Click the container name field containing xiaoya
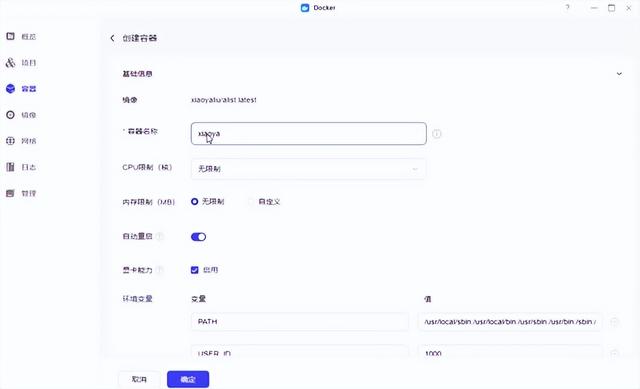Image resolution: width=640 pixels, height=389 pixels. [309, 133]
